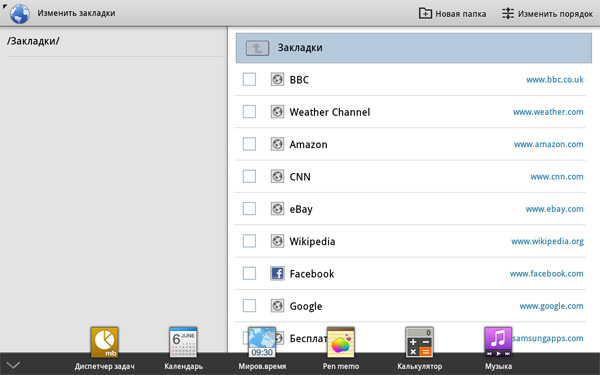The width and height of the screenshot is (600, 375).
Task: Open the www.cnn.com link
Action: (x=557, y=177)
